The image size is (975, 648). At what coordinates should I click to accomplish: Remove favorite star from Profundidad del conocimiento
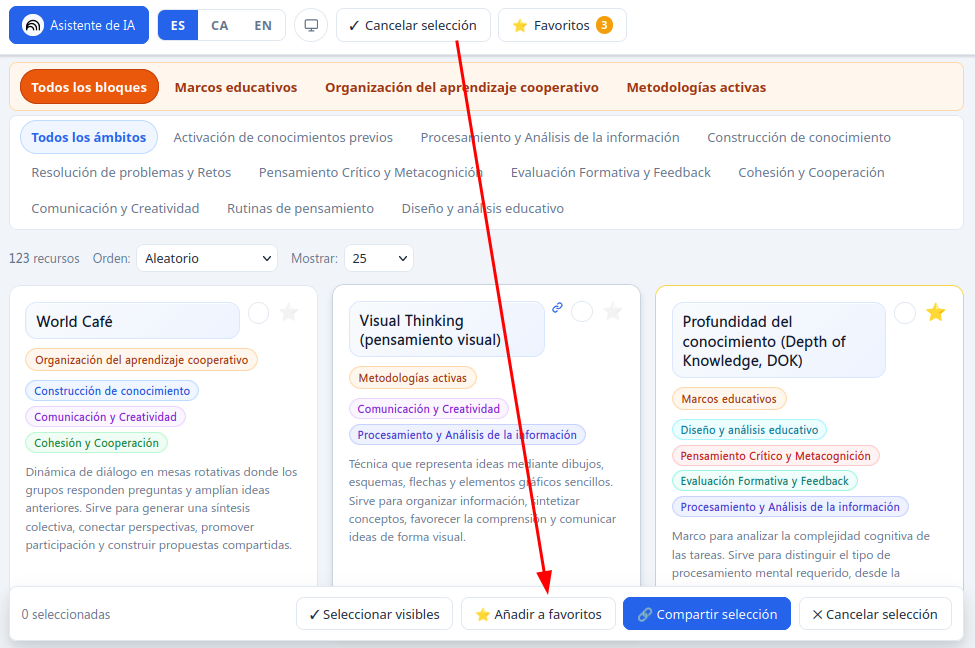(935, 313)
